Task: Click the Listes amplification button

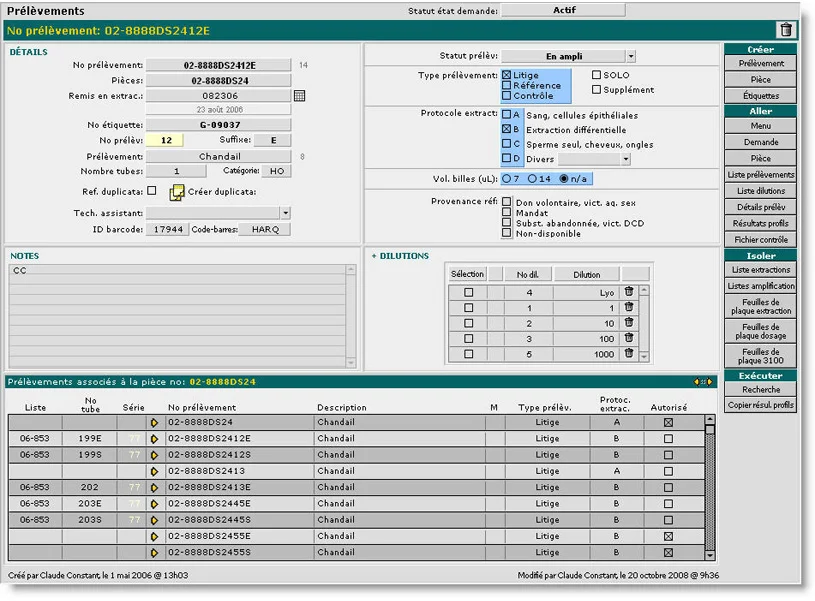Action: [x=760, y=286]
